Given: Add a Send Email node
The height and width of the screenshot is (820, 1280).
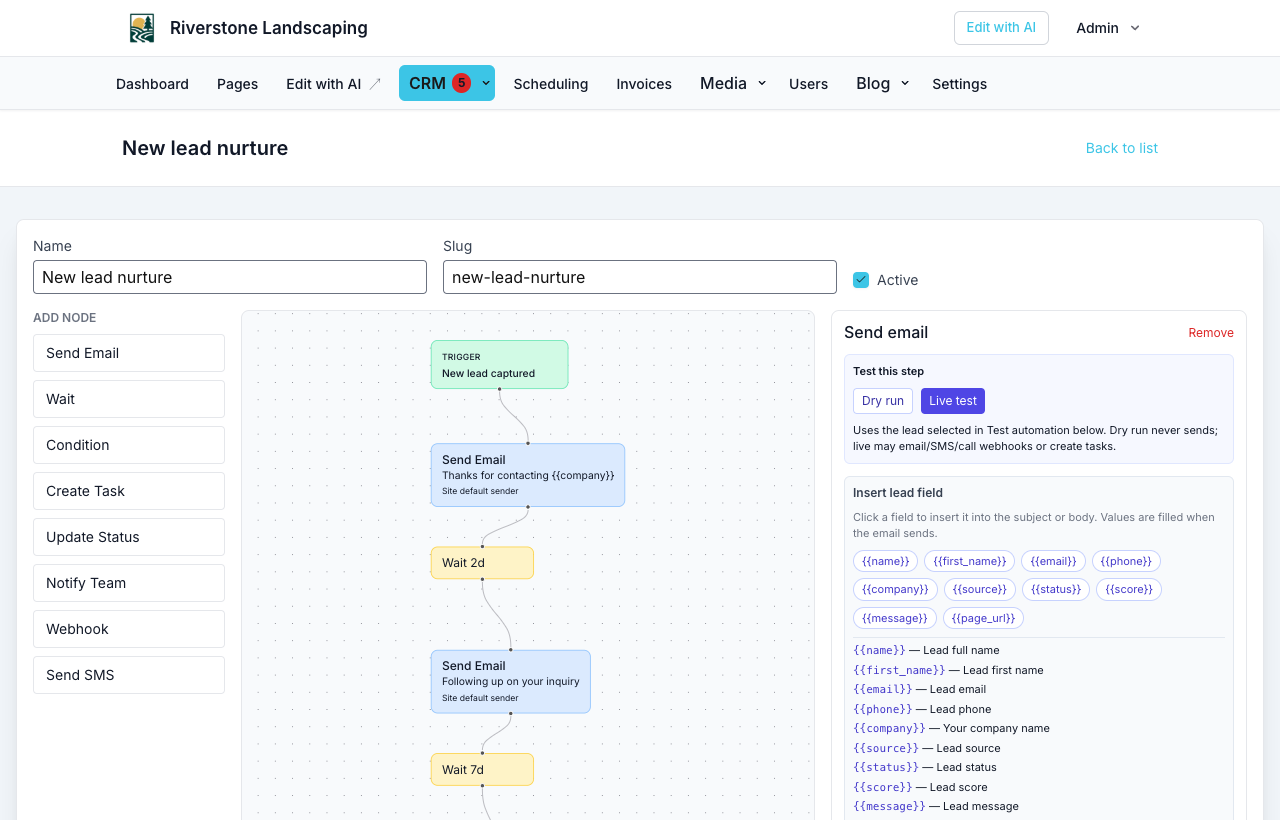Looking at the screenshot, I should 129,353.
